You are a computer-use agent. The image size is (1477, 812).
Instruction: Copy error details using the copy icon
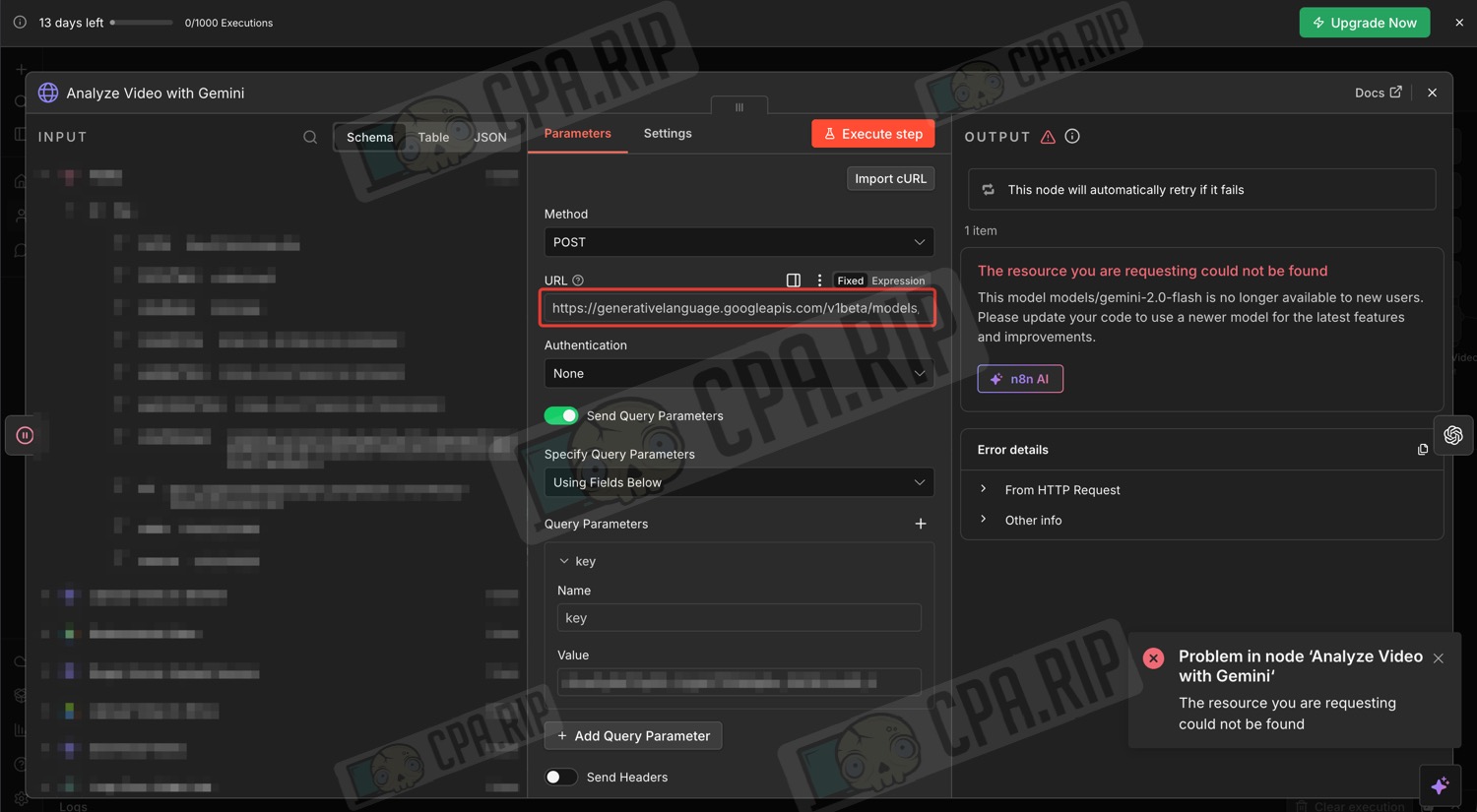point(1422,450)
